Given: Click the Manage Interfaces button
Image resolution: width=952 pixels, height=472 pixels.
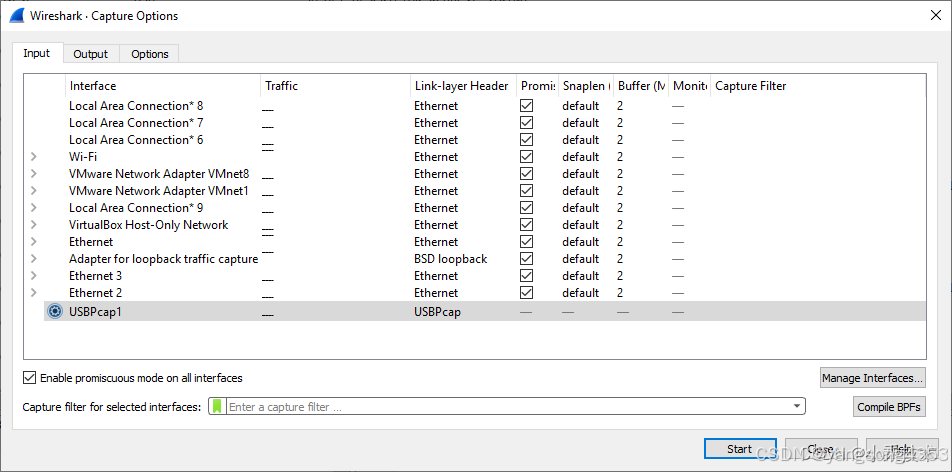Looking at the screenshot, I should click(x=872, y=378).
